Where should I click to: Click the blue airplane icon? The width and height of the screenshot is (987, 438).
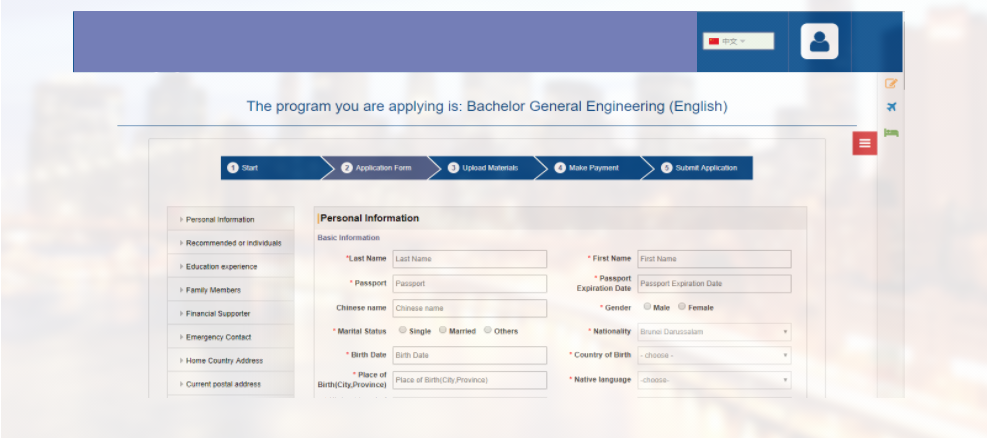point(891,107)
